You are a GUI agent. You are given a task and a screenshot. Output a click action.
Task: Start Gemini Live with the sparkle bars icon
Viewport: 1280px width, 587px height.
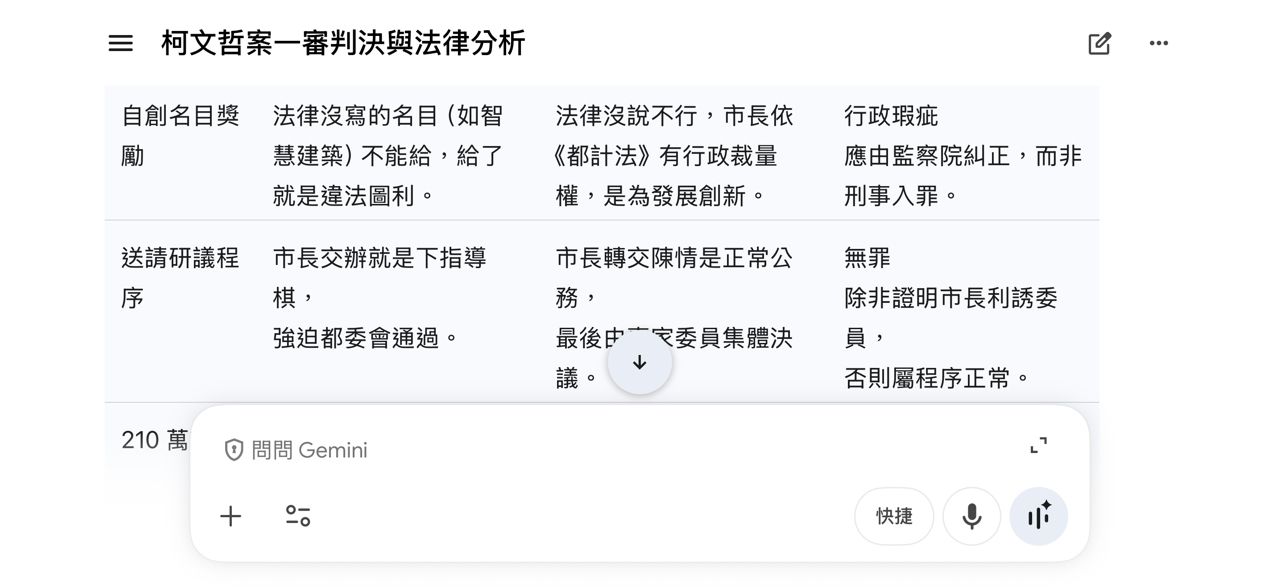pyautogui.click(x=1038, y=516)
